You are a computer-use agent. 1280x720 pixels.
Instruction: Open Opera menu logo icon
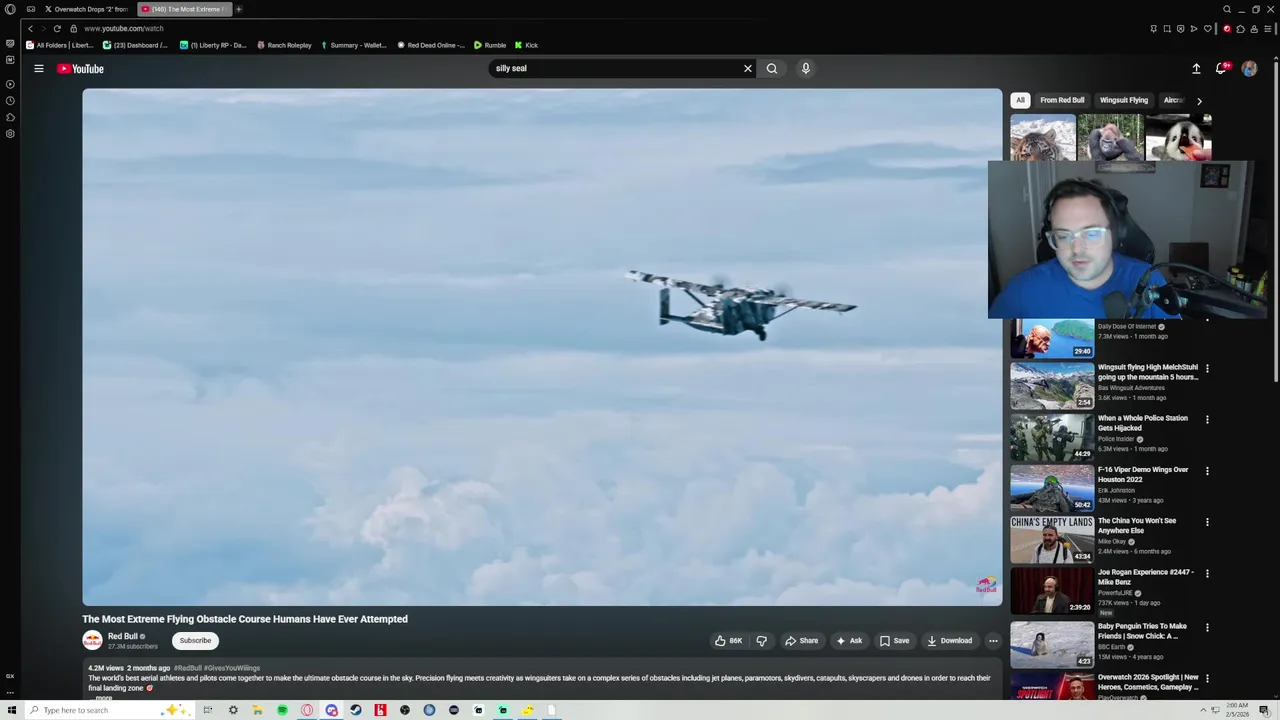coord(10,9)
